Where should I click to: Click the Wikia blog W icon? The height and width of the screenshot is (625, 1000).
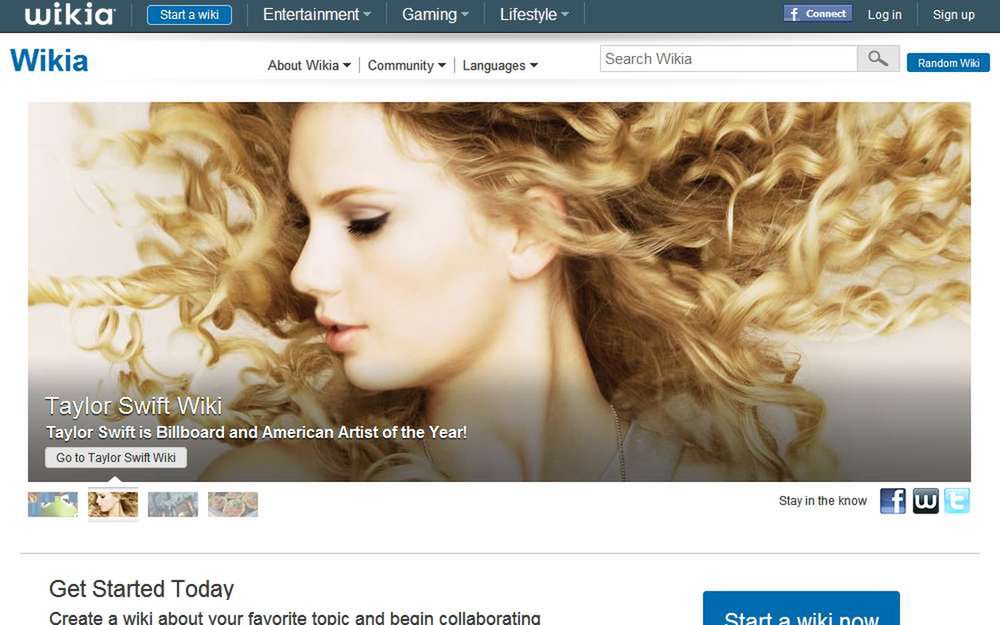coord(925,501)
